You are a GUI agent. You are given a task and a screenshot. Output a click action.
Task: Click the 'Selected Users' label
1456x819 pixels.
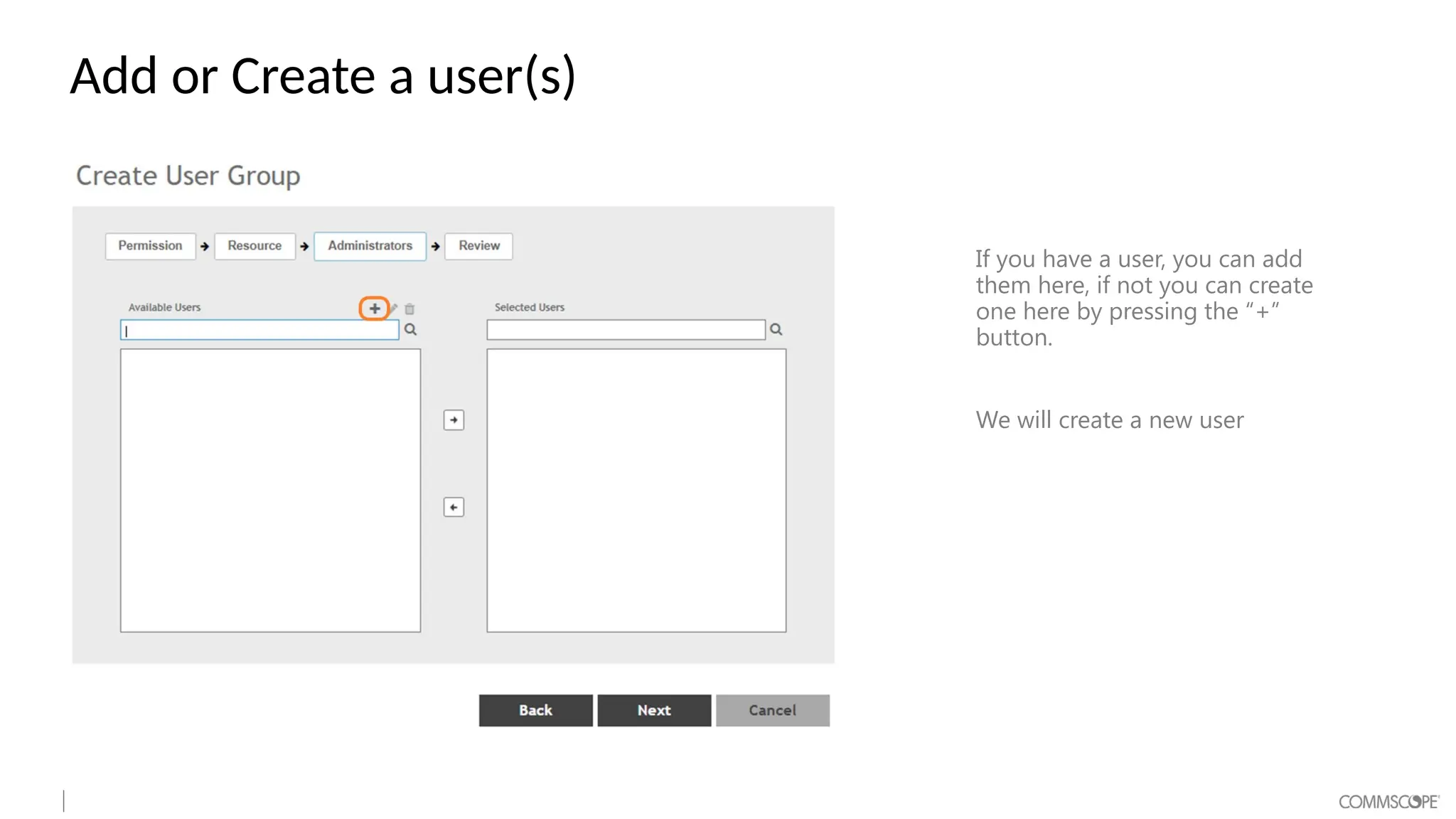tap(530, 307)
